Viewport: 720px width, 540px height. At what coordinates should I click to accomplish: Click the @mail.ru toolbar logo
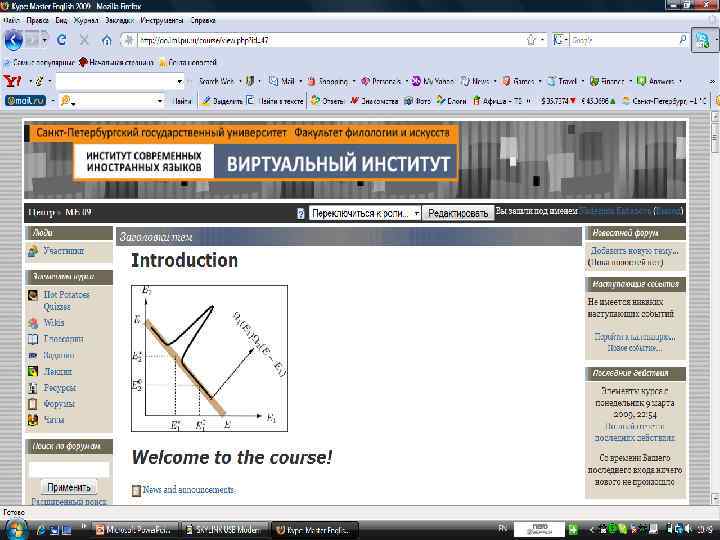[26, 101]
